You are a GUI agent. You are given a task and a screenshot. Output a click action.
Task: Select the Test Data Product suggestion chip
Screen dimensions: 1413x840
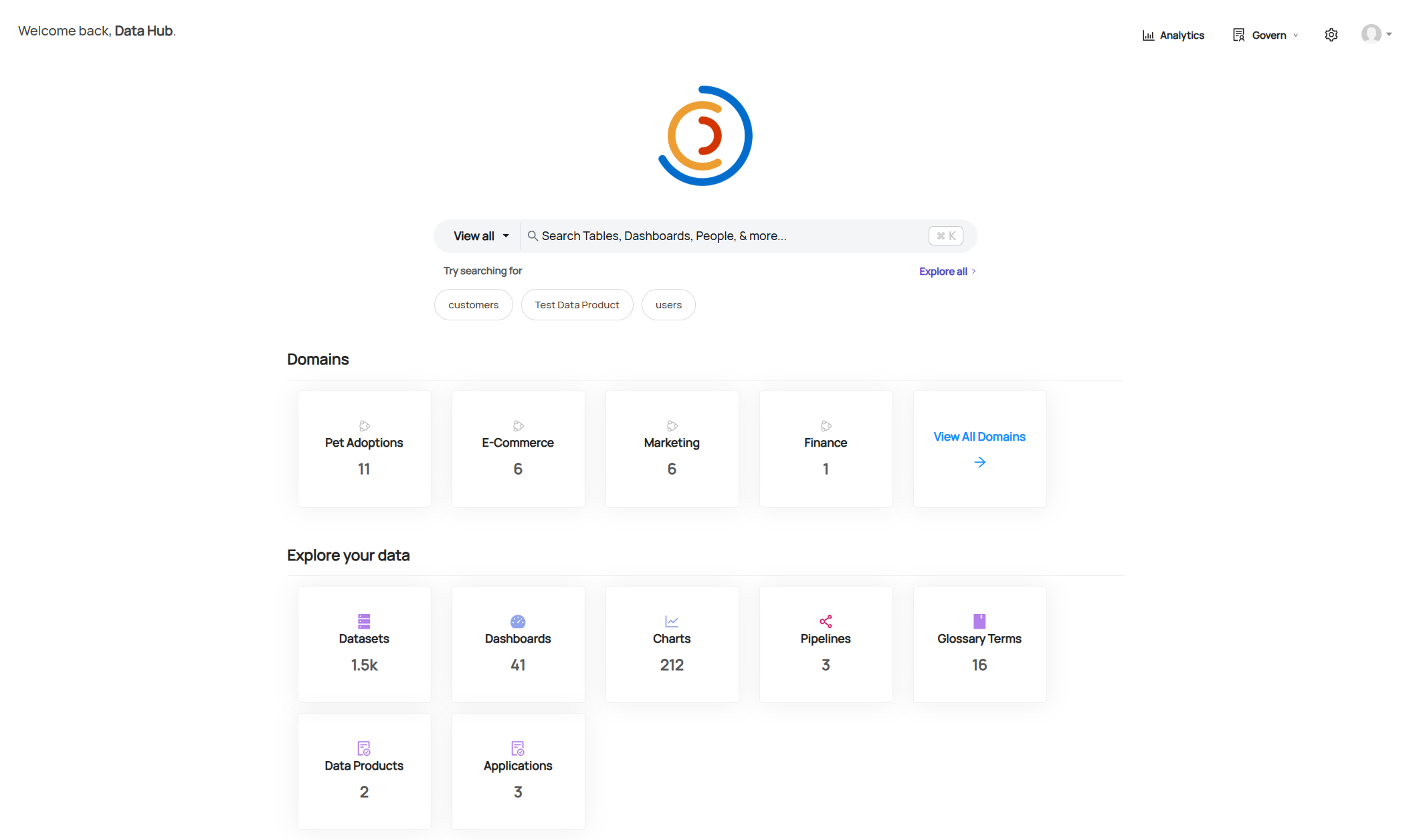[x=577, y=305]
